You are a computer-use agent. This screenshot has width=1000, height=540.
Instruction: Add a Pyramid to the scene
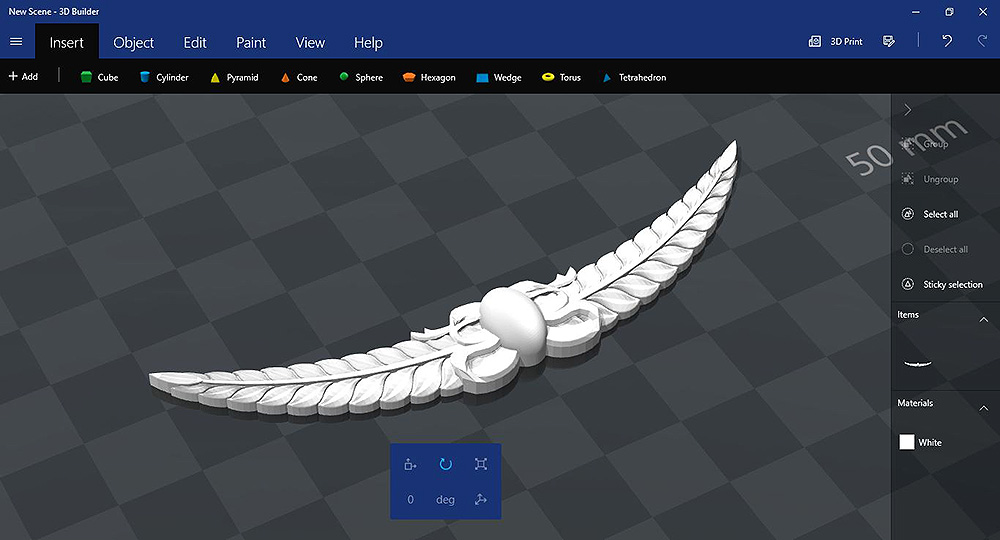pyautogui.click(x=234, y=77)
